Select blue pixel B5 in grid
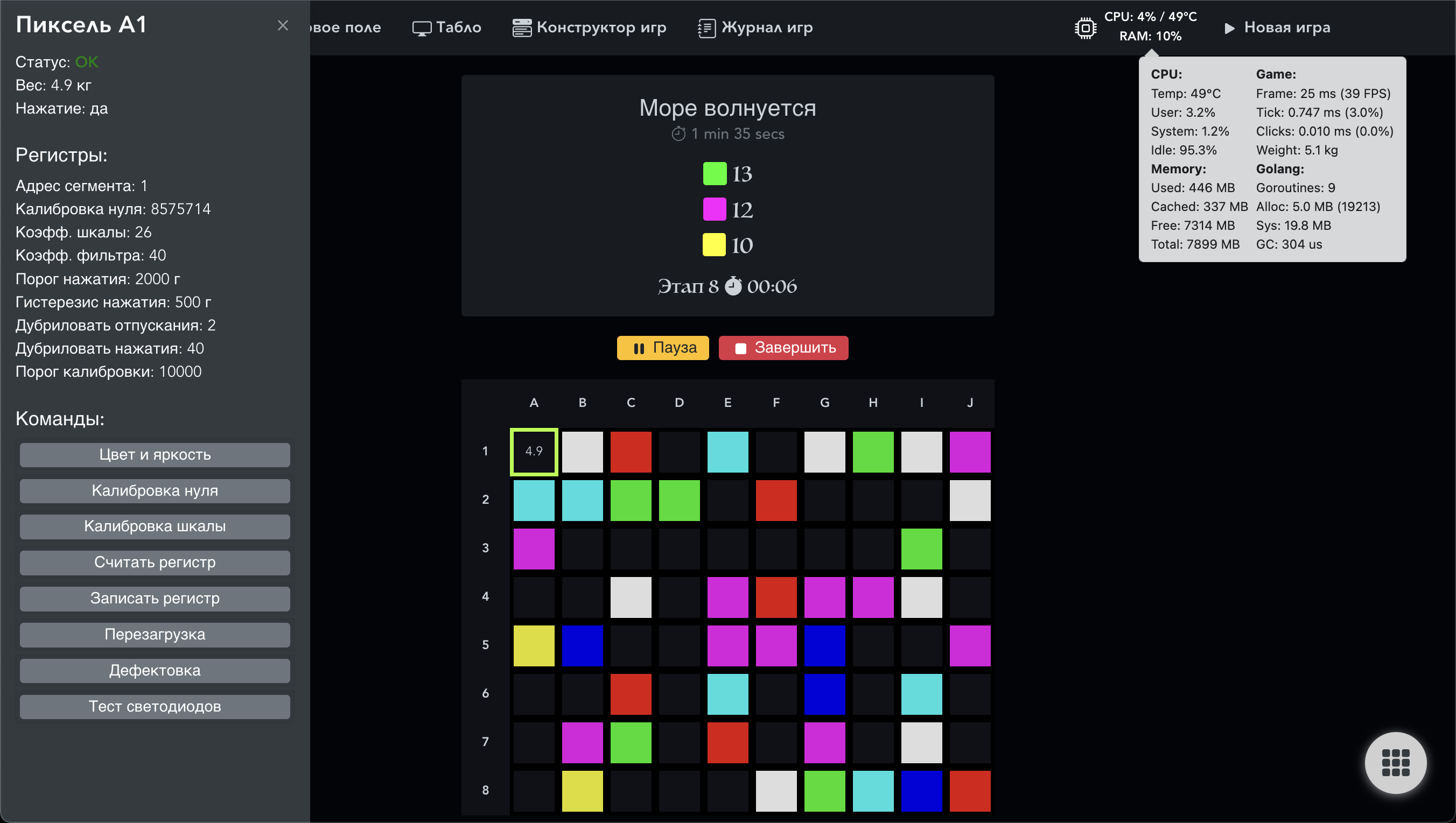The height and width of the screenshot is (823, 1456). 583,645
